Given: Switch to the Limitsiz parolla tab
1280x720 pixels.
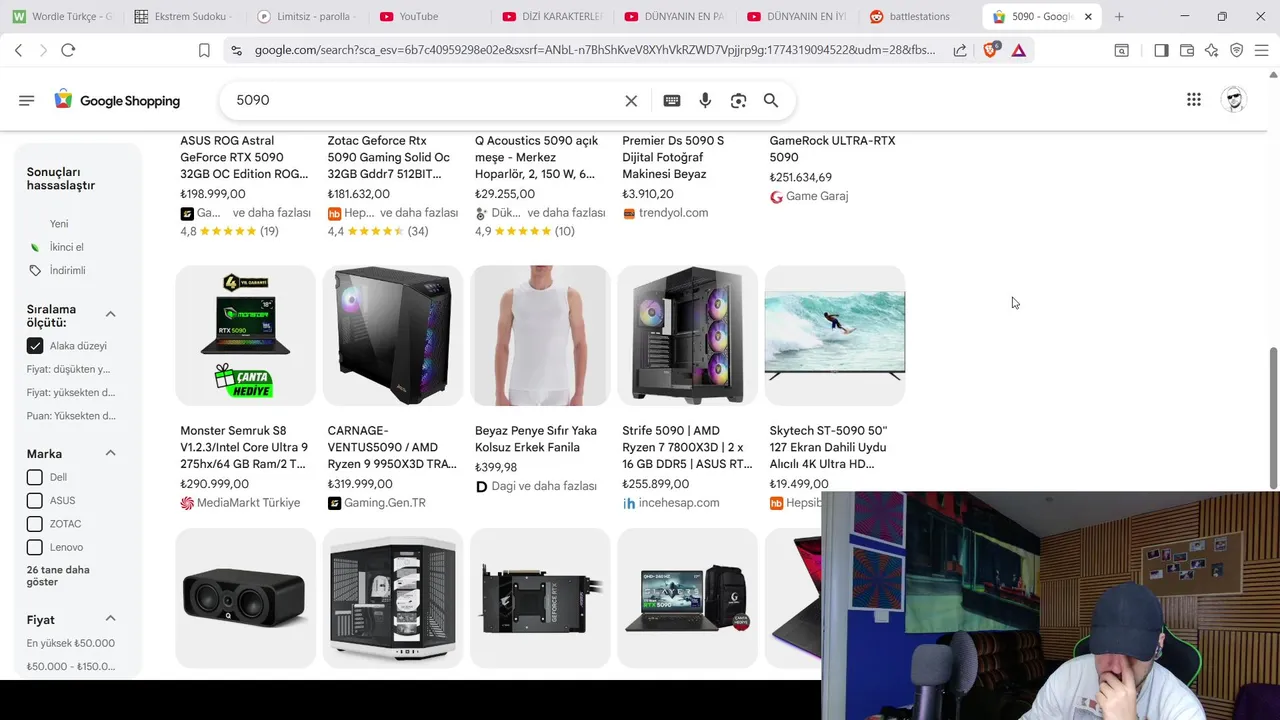Looking at the screenshot, I should [307, 16].
